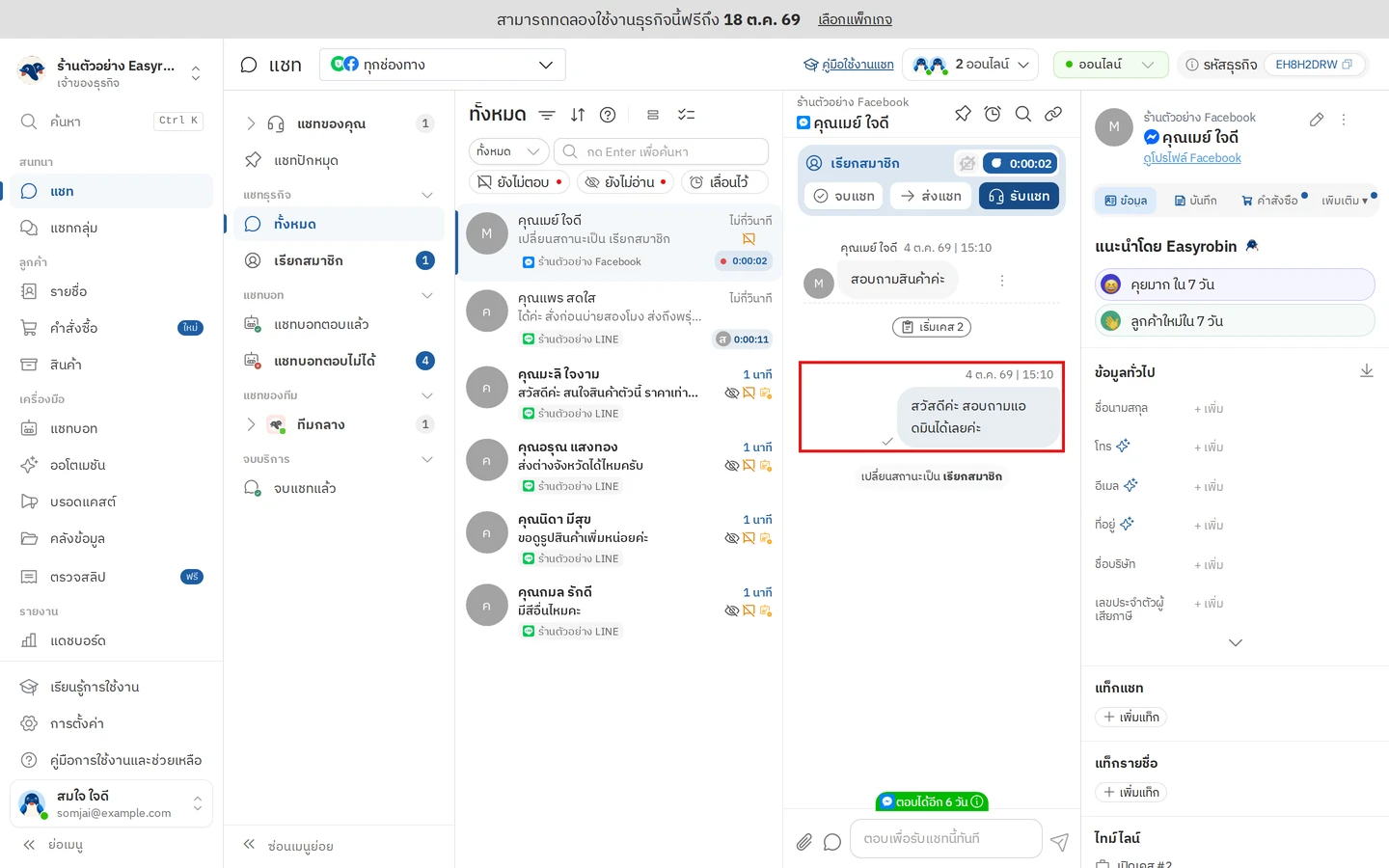The height and width of the screenshot is (868, 1389).
Task: Open ออโตเมชัน in the left sidebar
Action: coord(112,465)
